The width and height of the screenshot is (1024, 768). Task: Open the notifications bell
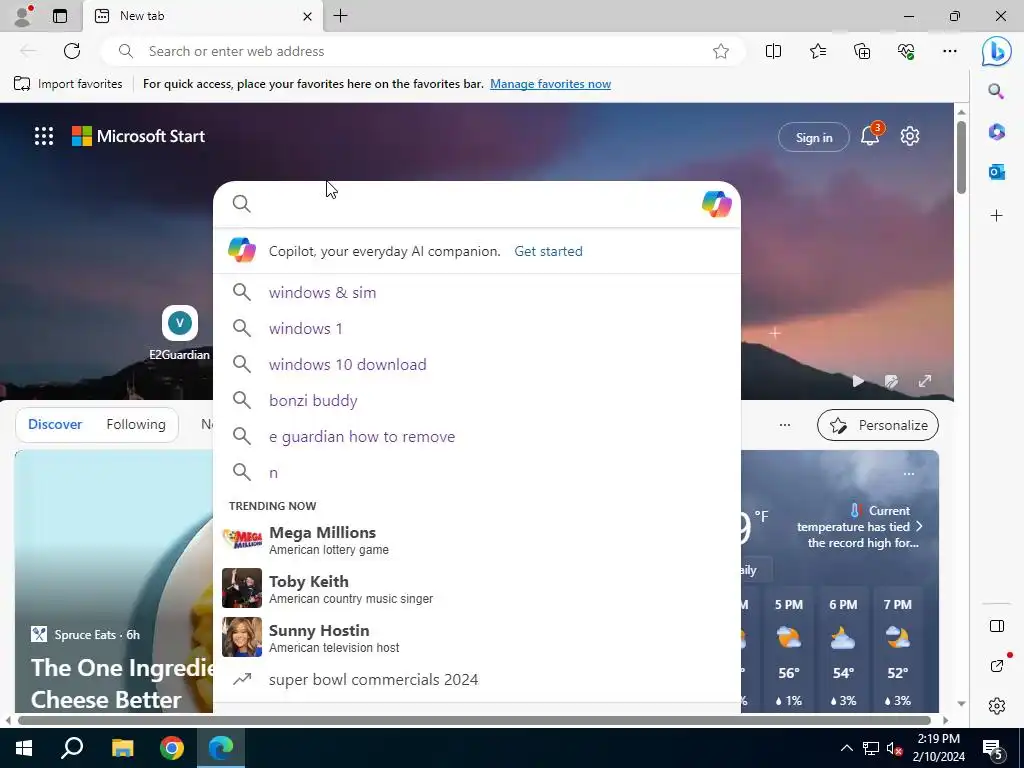click(x=870, y=136)
